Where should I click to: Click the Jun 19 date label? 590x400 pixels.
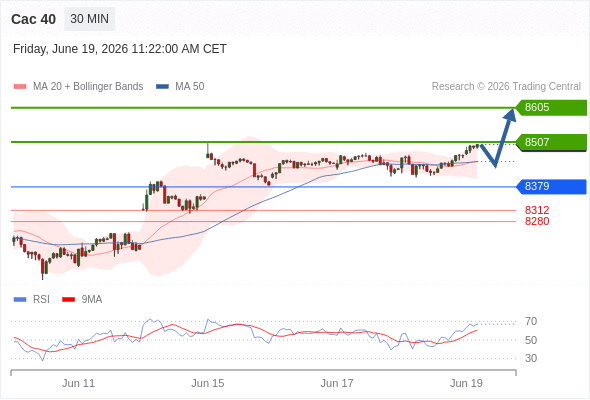click(x=466, y=383)
